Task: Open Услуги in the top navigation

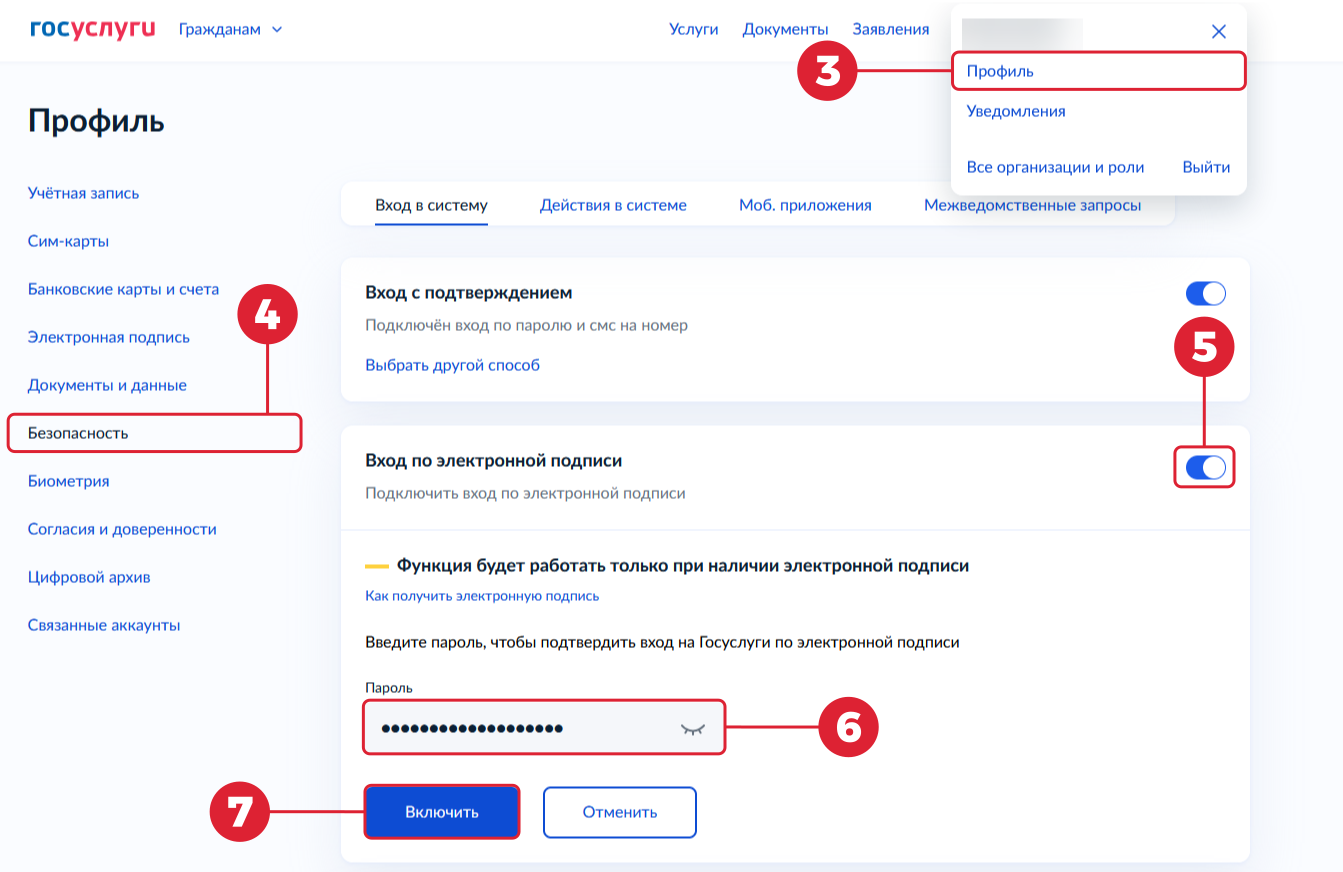Action: tap(694, 29)
